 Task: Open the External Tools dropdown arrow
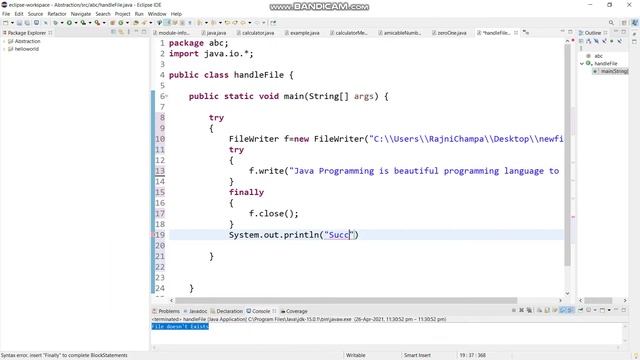tap(104, 23)
